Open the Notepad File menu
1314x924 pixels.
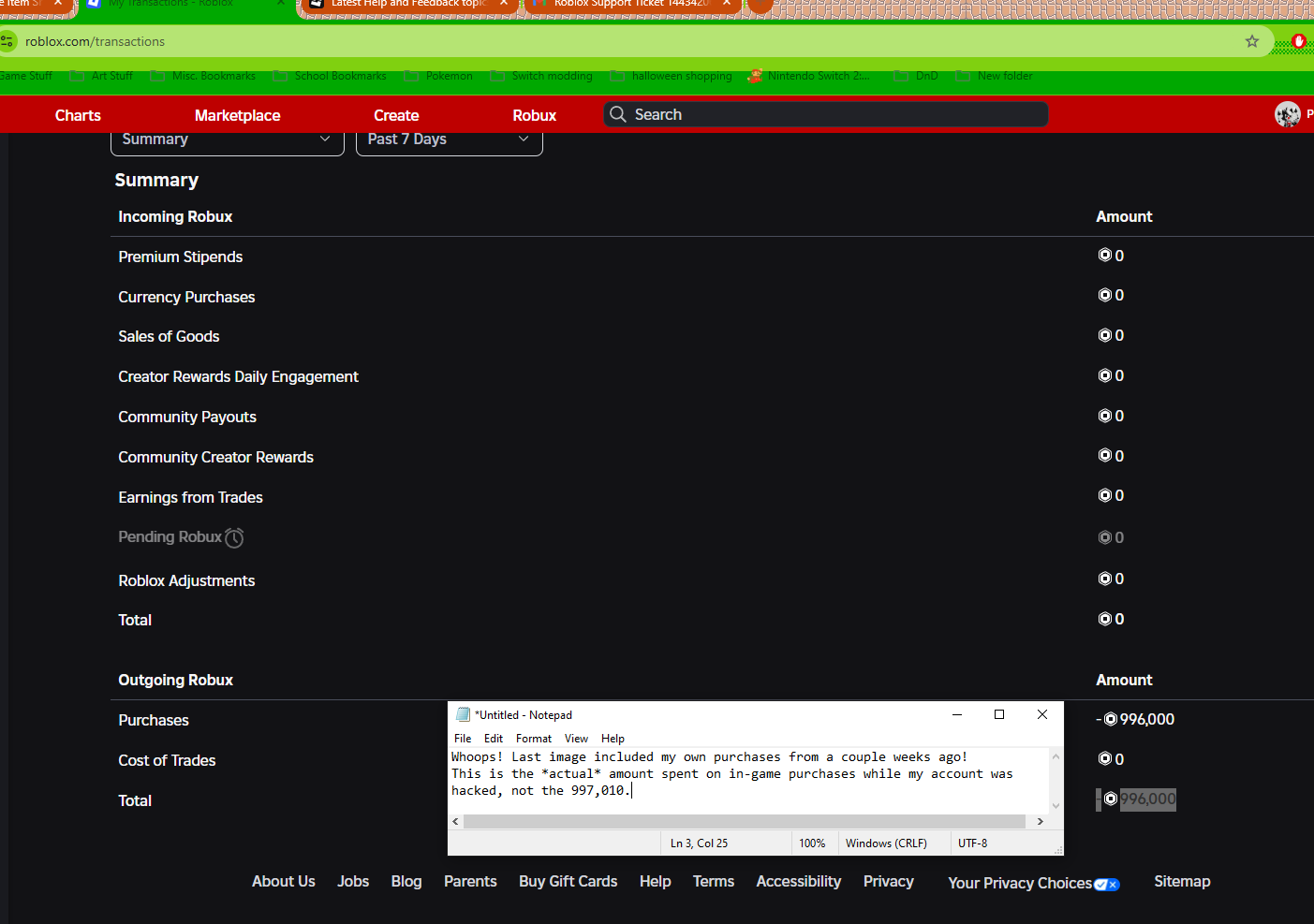(463, 739)
